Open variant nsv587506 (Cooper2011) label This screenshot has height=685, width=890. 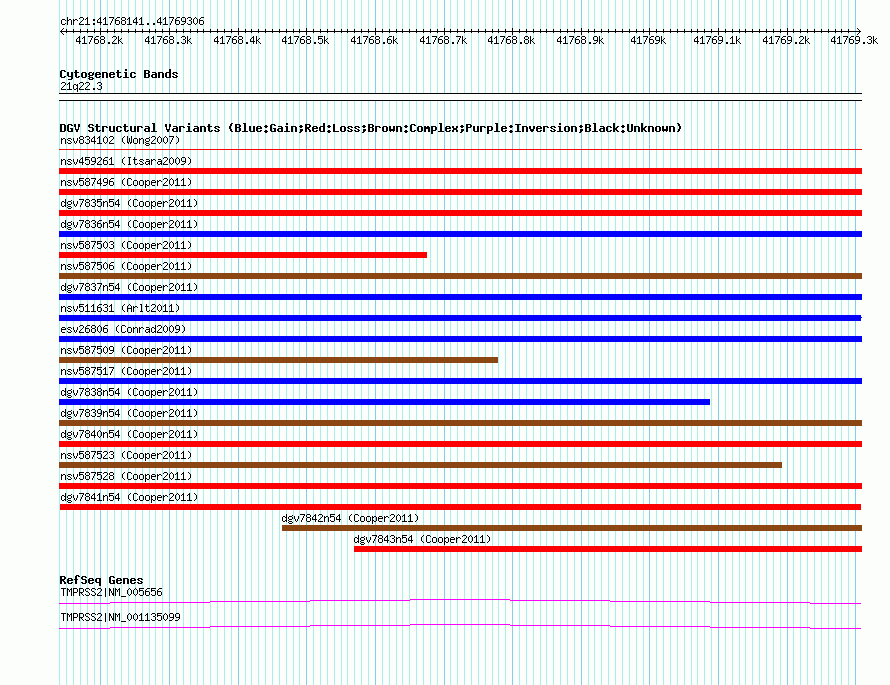pyautogui.click(x=126, y=266)
